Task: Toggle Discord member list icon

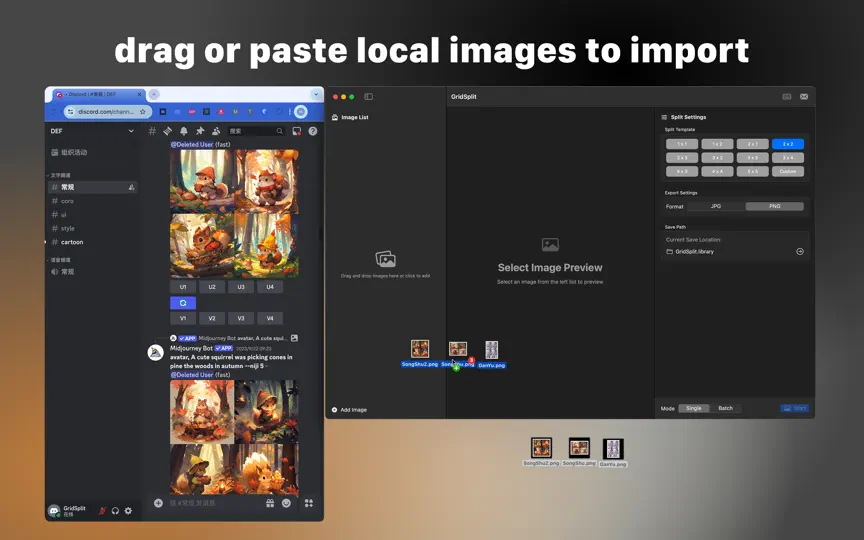Action: click(216, 131)
